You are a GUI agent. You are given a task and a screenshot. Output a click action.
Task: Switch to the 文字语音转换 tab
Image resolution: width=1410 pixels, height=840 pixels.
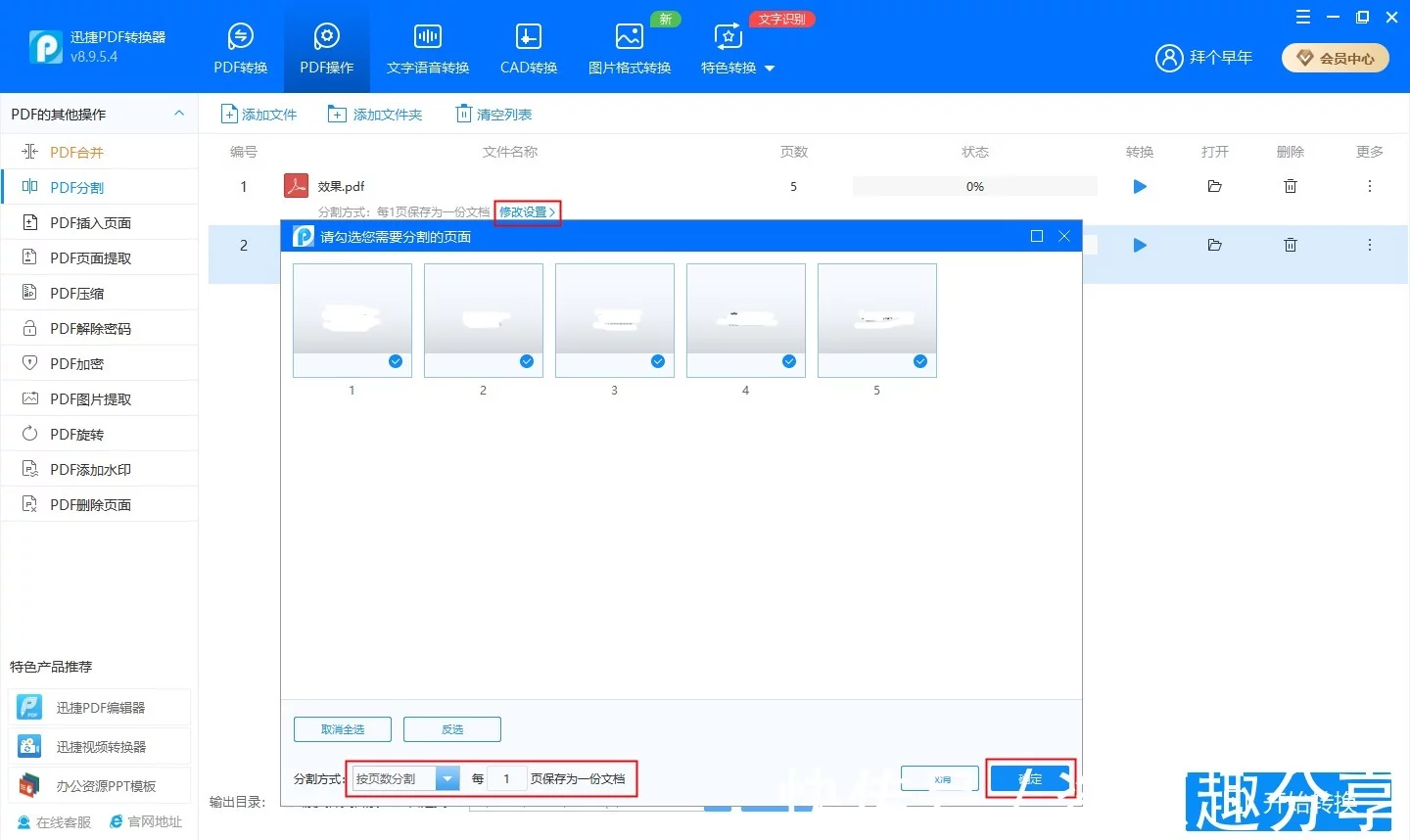click(x=428, y=49)
